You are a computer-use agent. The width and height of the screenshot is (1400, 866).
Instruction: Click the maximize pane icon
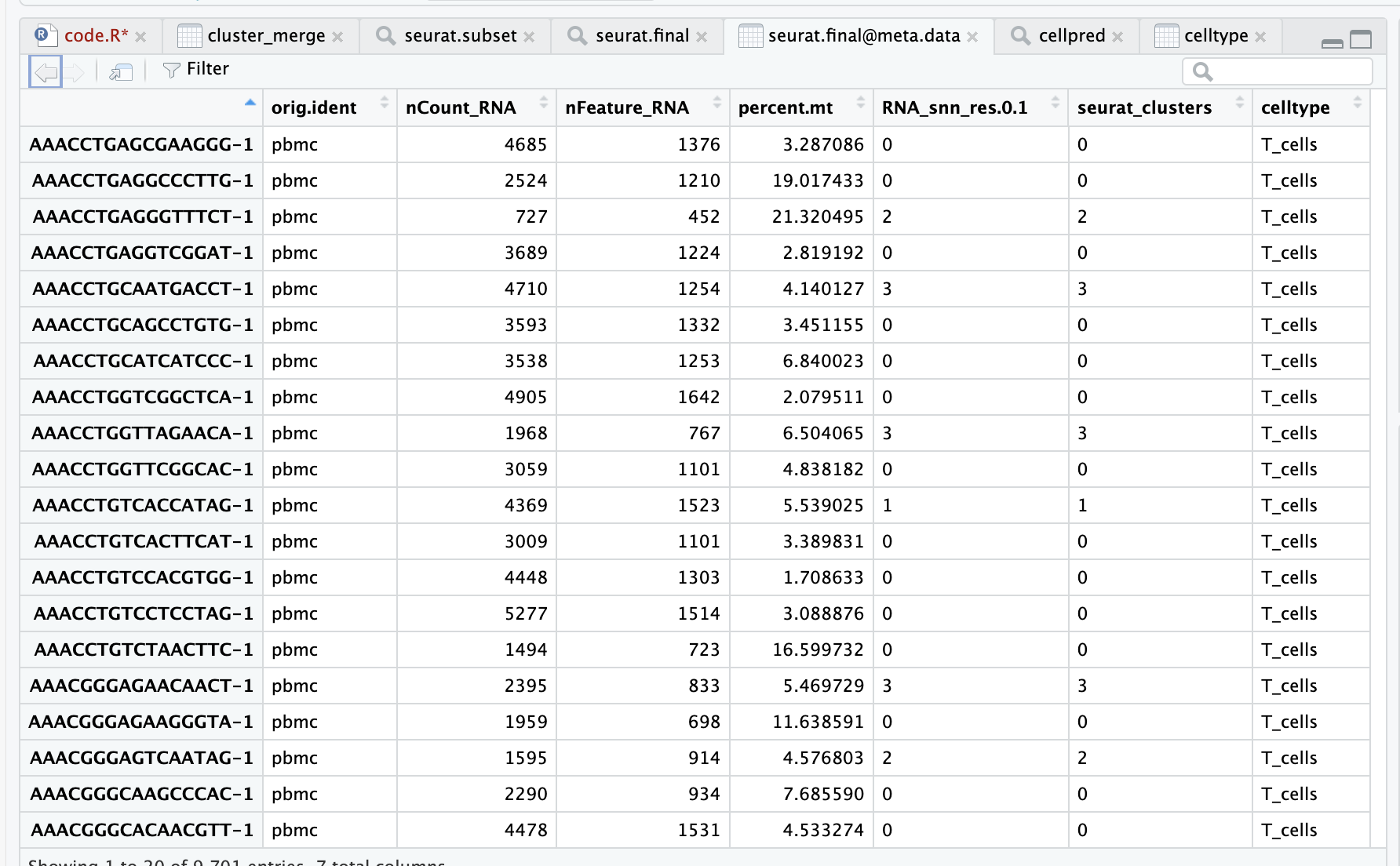(1360, 39)
